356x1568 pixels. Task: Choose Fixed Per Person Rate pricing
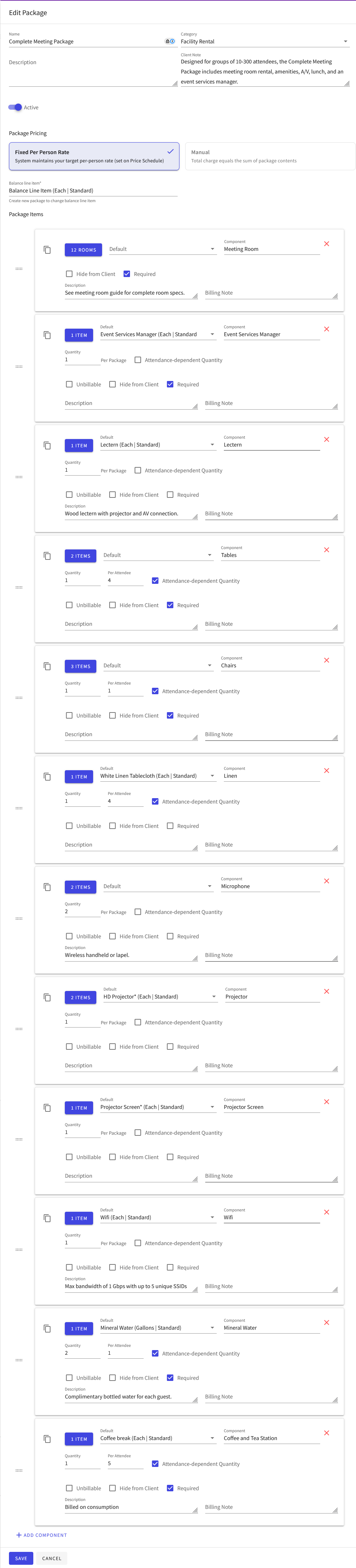[94, 156]
